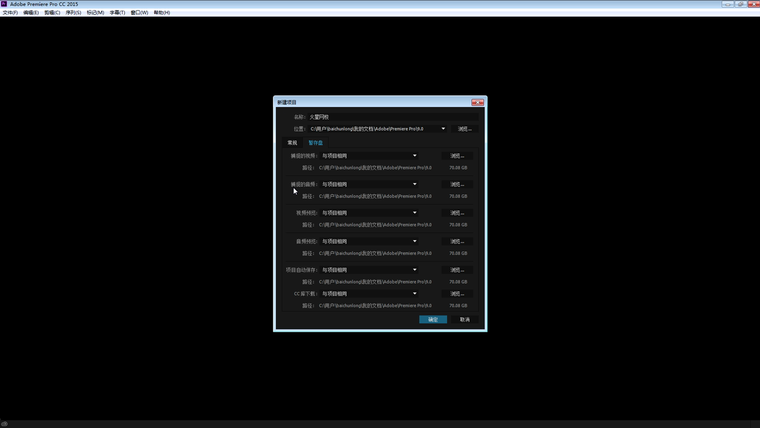The height and width of the screenshot is (428, 760).
Task: Click 浏览 for the CC 库下载 row
Action: pyautogui.click(x=457, y=294)
